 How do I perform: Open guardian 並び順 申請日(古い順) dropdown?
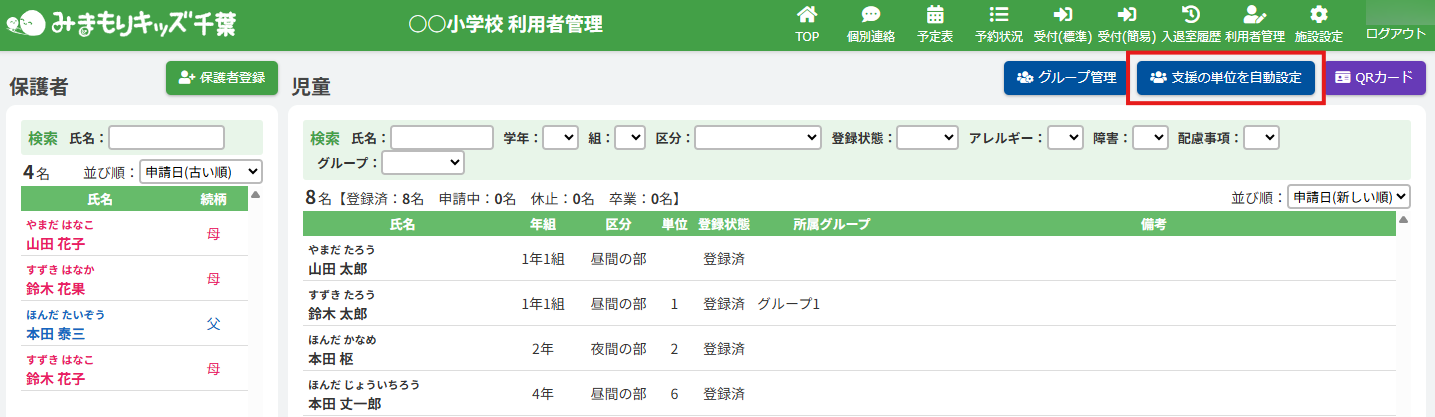201,172
